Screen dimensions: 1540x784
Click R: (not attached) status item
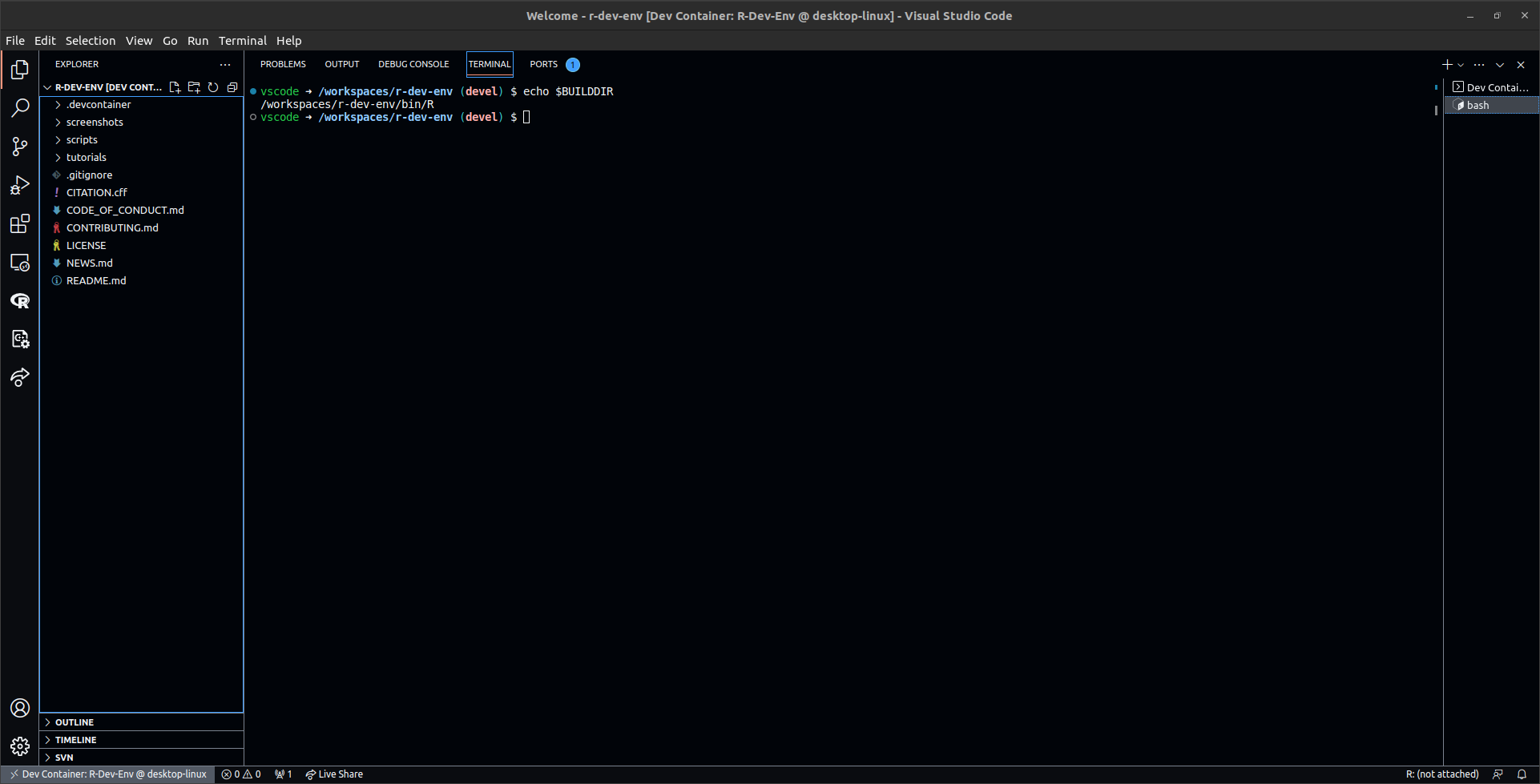click(1442, 774)
